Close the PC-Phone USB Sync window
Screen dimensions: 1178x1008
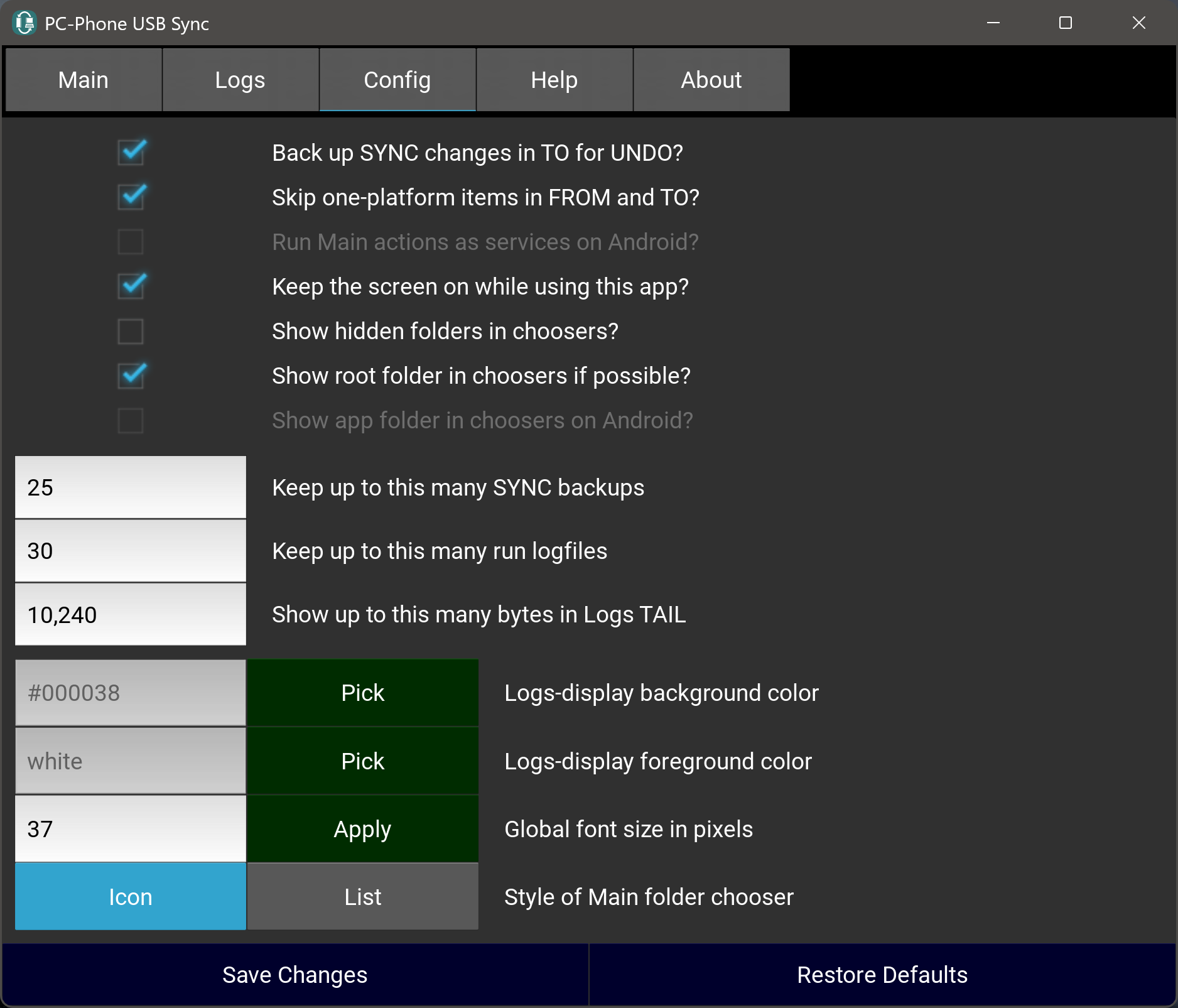point(1138,23)
